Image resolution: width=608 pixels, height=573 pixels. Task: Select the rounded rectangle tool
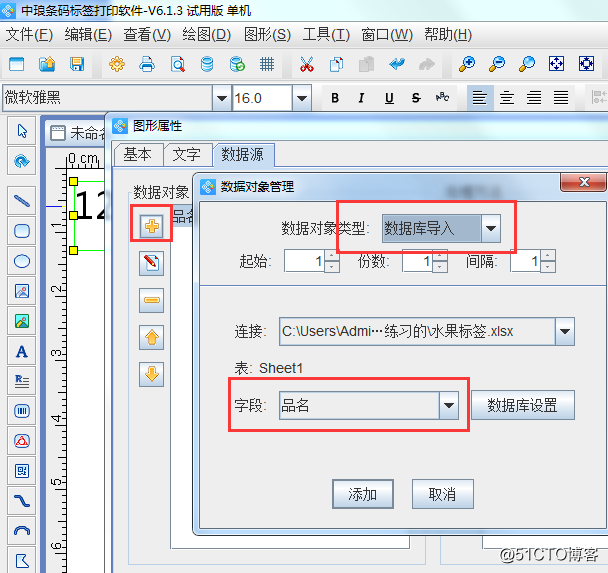pos(22,231)
